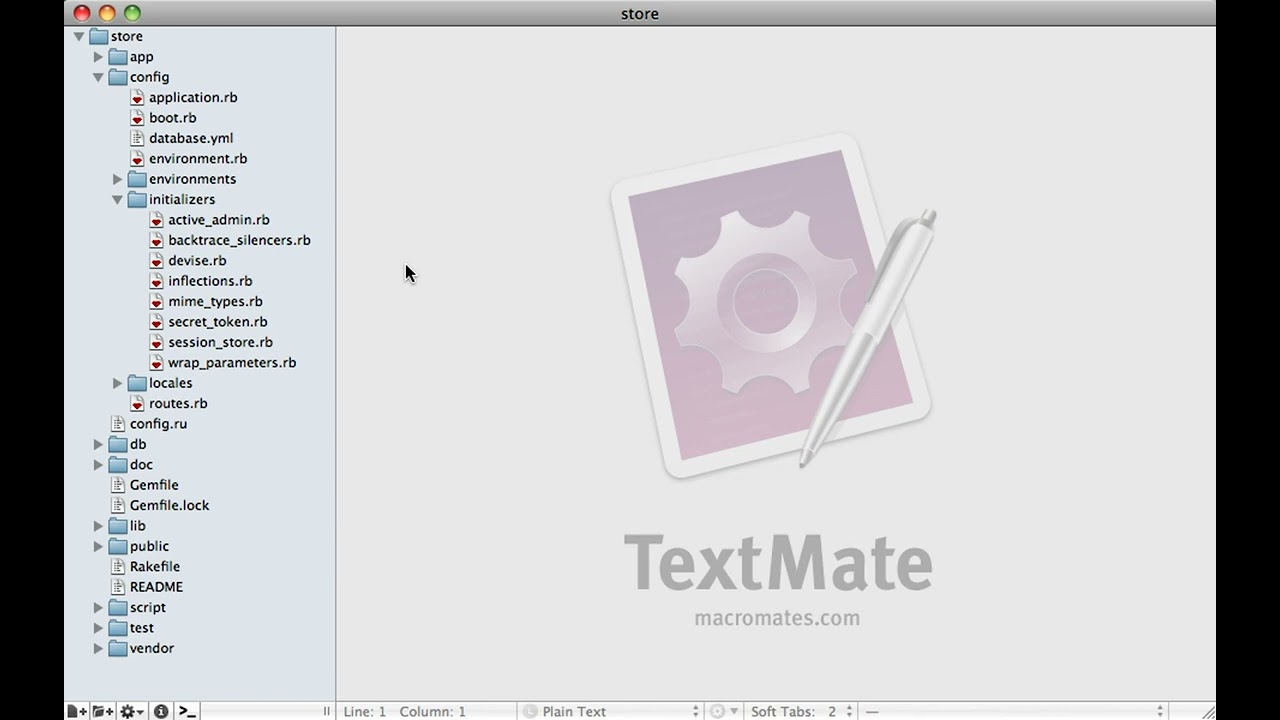The height and width of the screenshot is (720, 1280).
Task: Click the environments folder icon
Action: pos(137,179)
